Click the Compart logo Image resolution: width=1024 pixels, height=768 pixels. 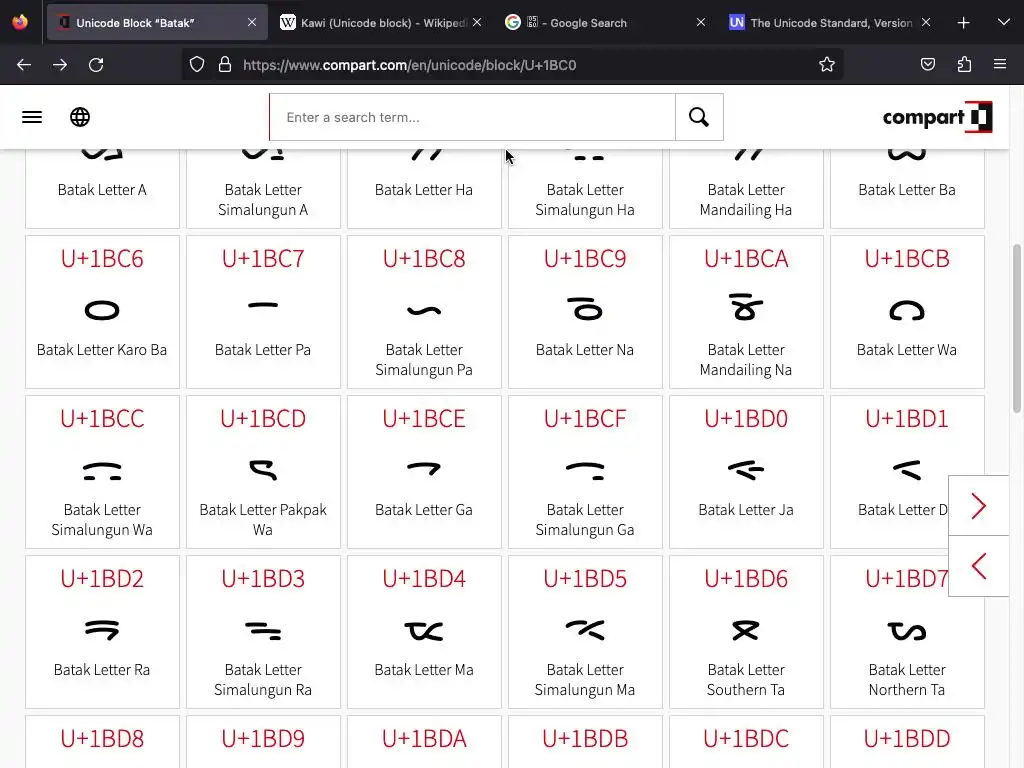click(937, 117)
